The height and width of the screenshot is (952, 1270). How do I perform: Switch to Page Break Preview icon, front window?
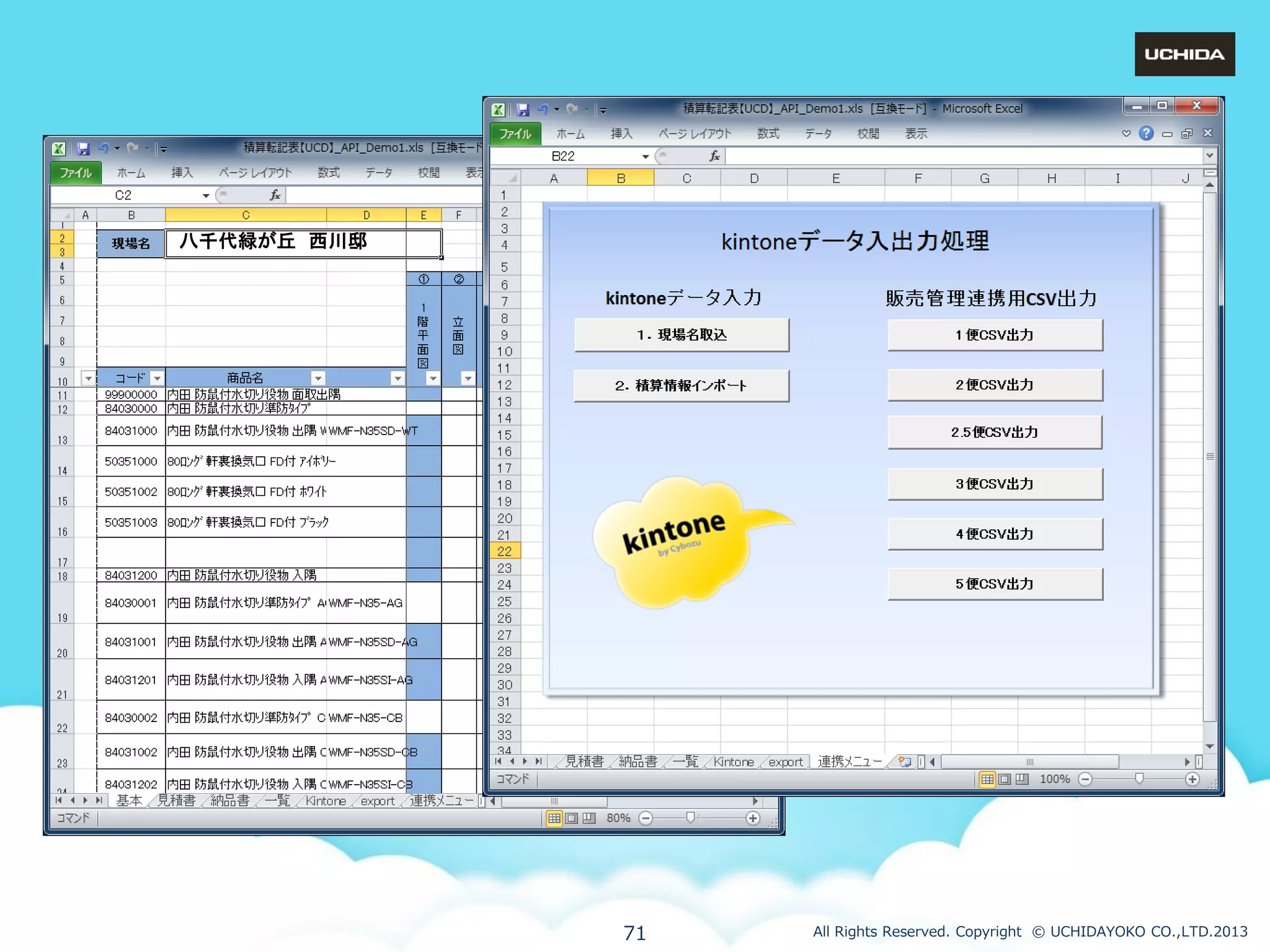[1022, 779]
